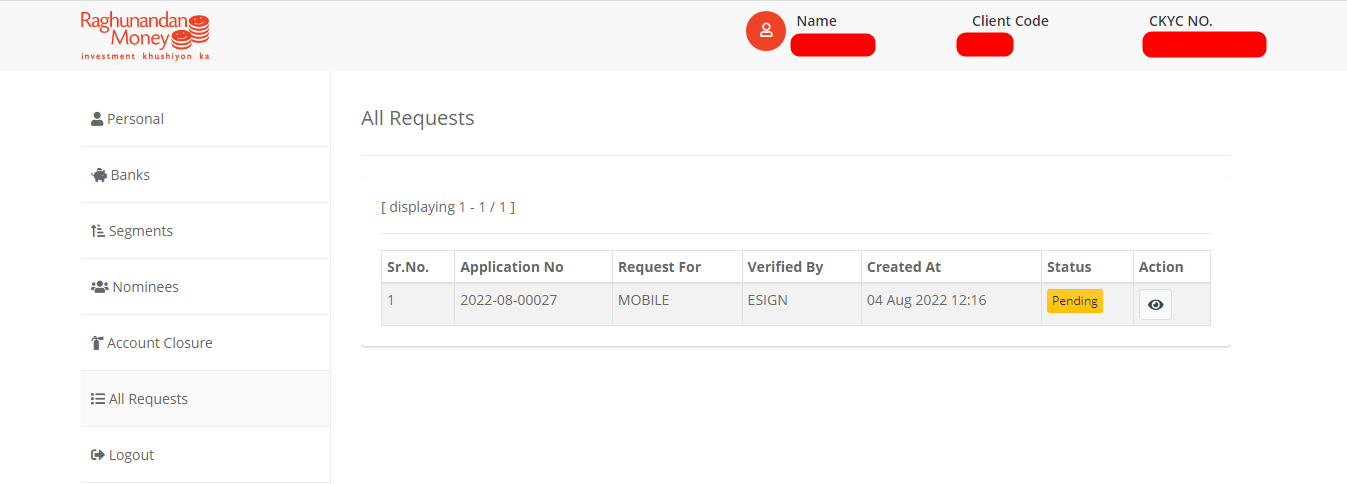1347x484 pixels.
Task: Click the person icon next to Personal
Action: 97,119
